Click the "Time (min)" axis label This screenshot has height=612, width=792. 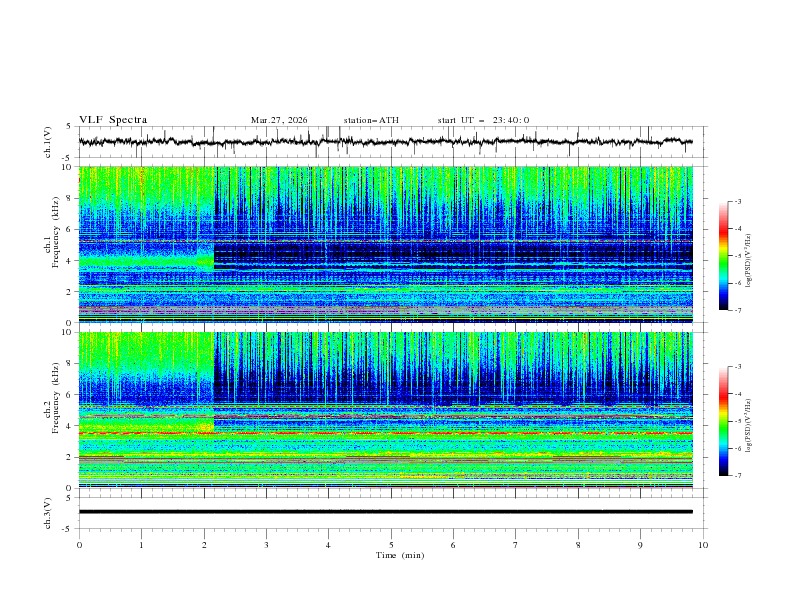click(400, 555)
